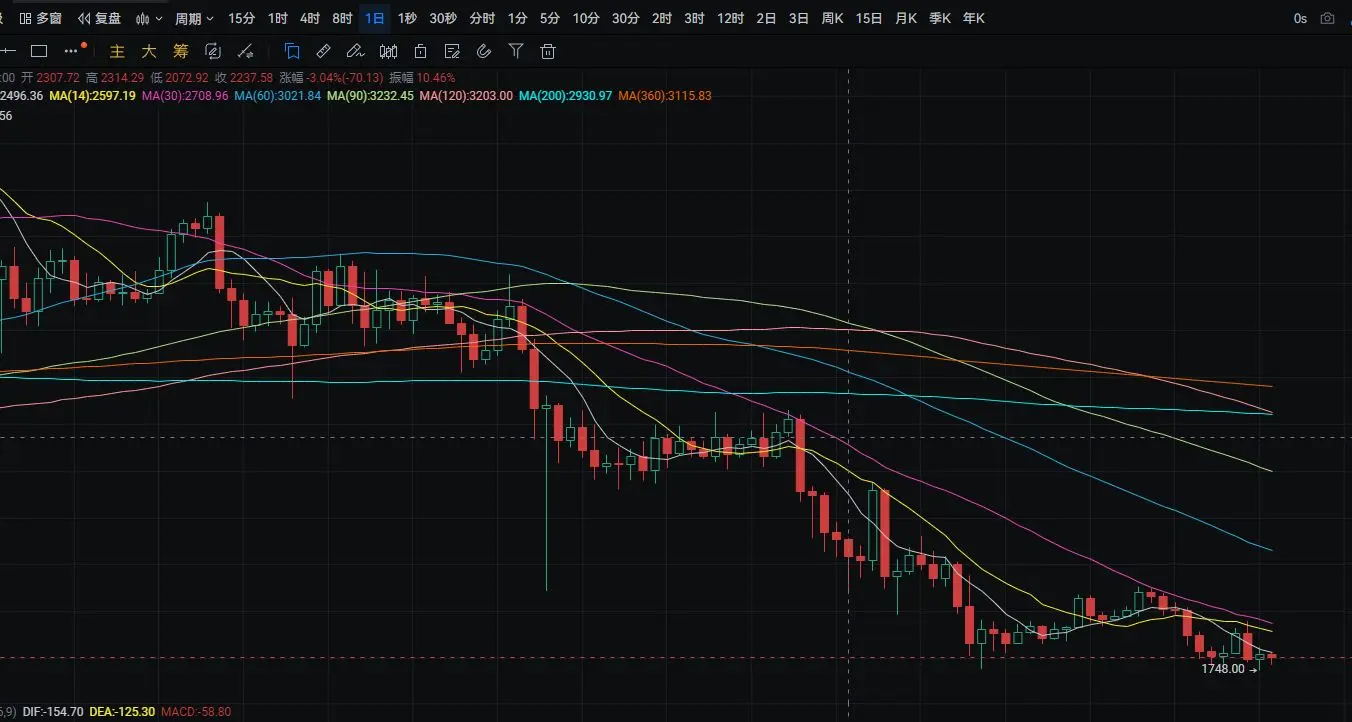Click the 低 2072.92 low price

[180, 78]
